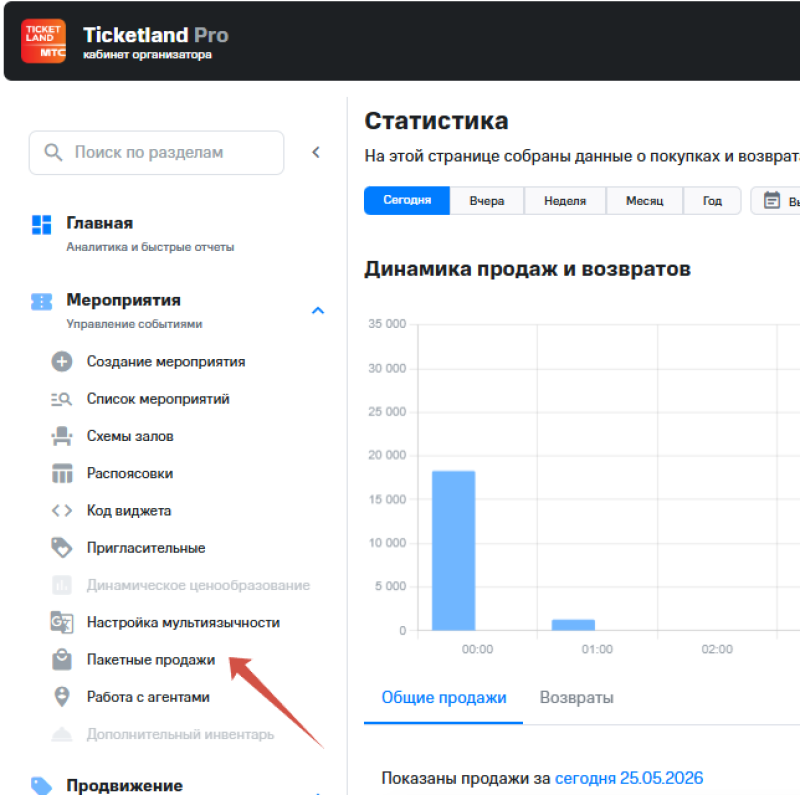Open Пригласительные page

[146, 548]
